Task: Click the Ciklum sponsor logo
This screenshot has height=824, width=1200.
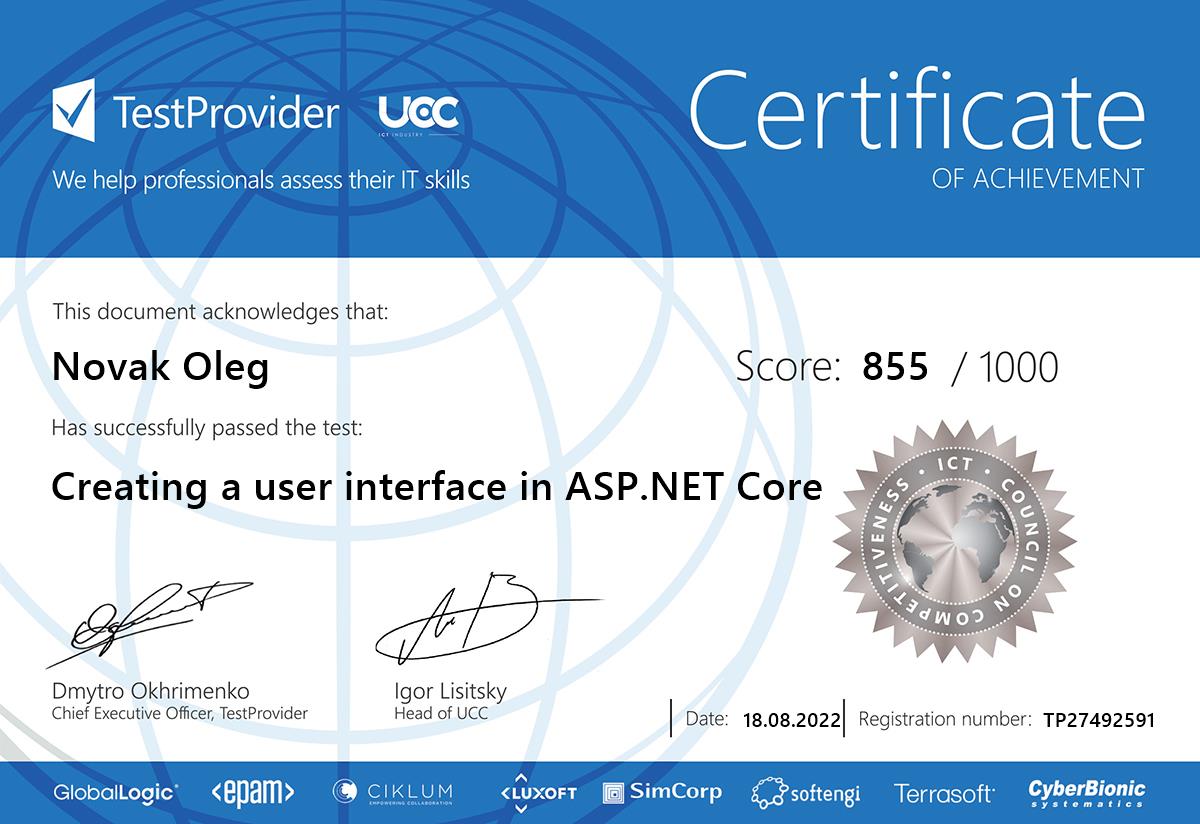Action: coord(393,793)
